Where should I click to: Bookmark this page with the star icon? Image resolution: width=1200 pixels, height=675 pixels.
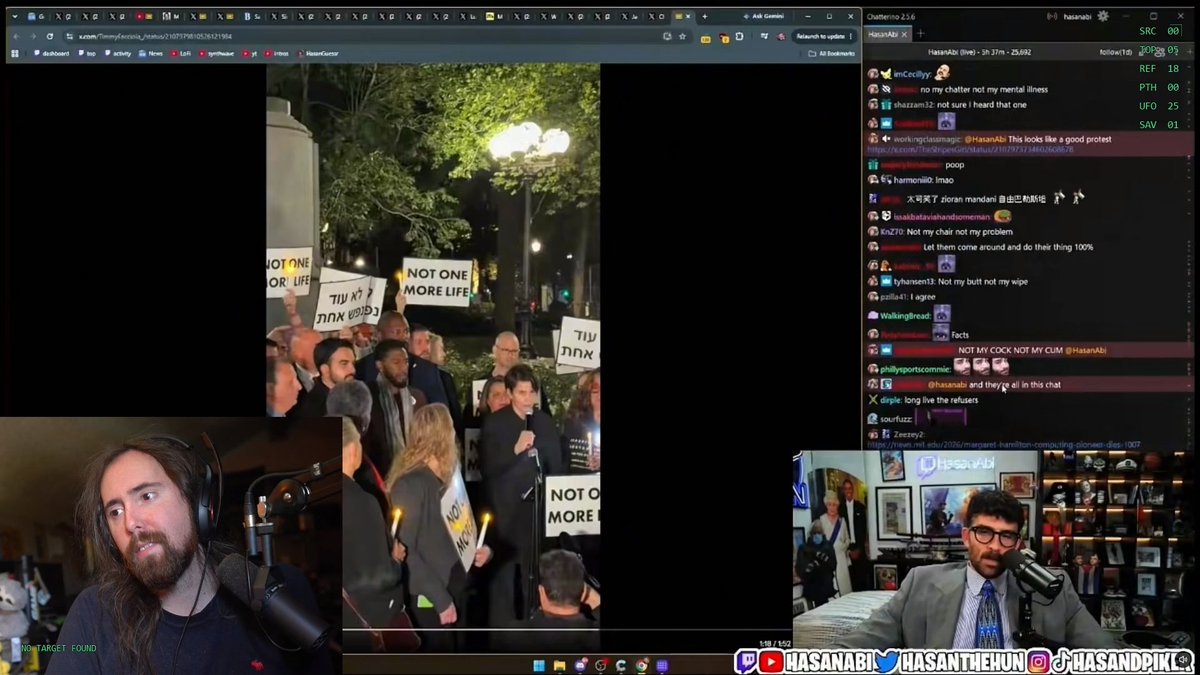pos(682,36)
